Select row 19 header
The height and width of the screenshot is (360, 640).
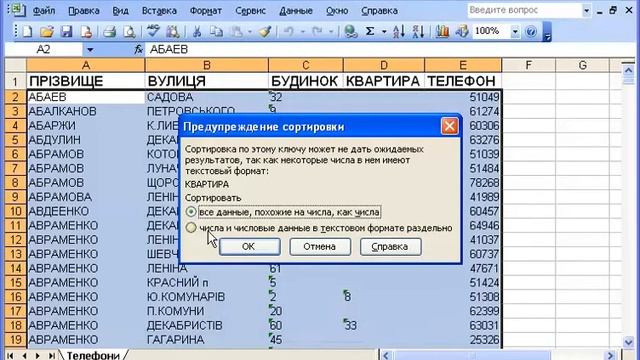pyautogui.click(x=16, y=340)
